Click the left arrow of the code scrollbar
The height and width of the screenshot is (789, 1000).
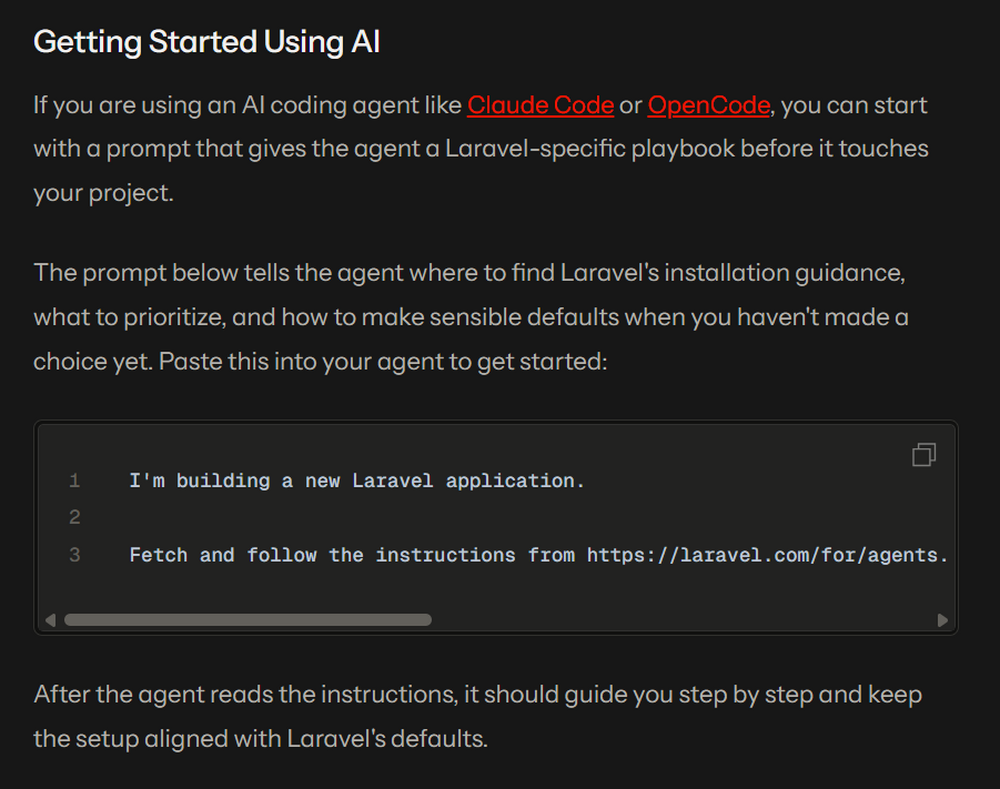(50, 620)
